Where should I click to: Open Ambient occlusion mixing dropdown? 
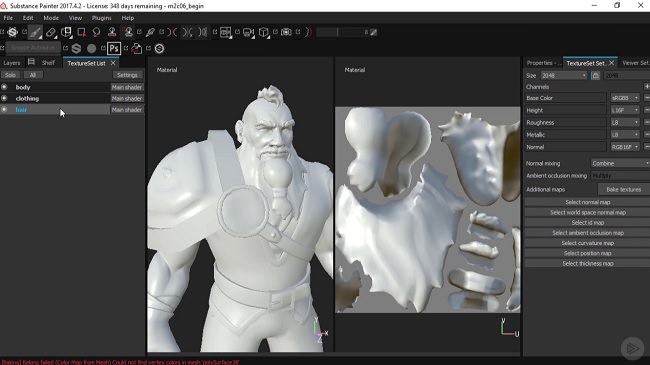point(620,176)
